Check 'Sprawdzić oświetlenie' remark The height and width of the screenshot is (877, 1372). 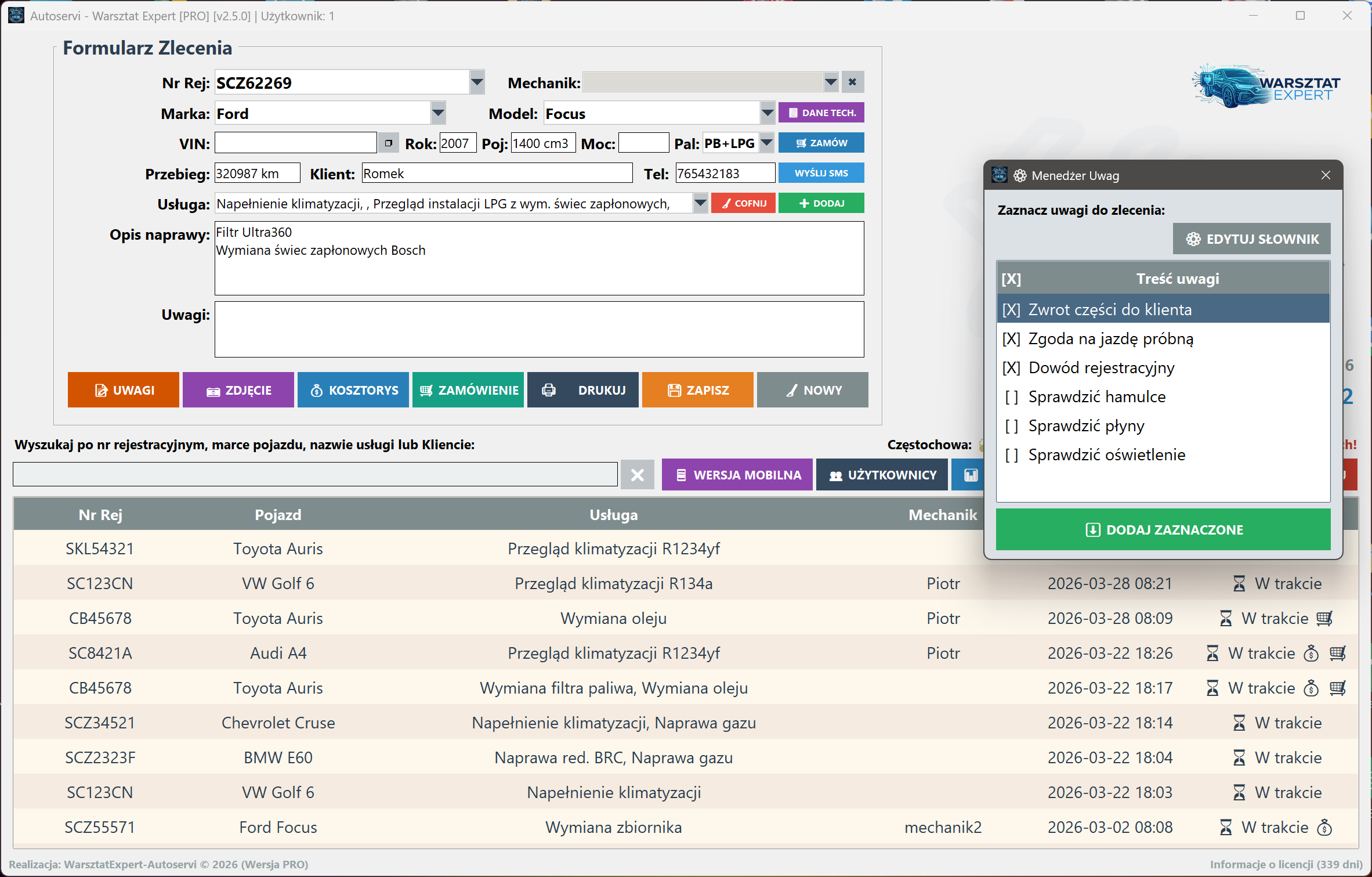[x=1011, y=455]
